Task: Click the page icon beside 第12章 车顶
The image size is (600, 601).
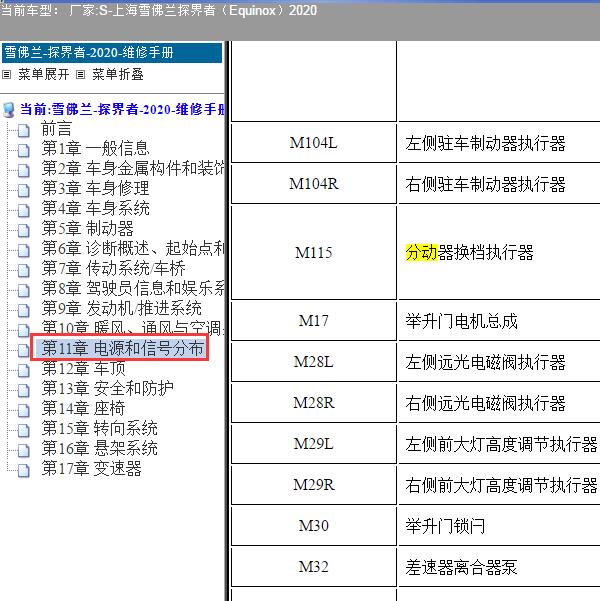Action: pyautogui.click(x=24, y=370)
